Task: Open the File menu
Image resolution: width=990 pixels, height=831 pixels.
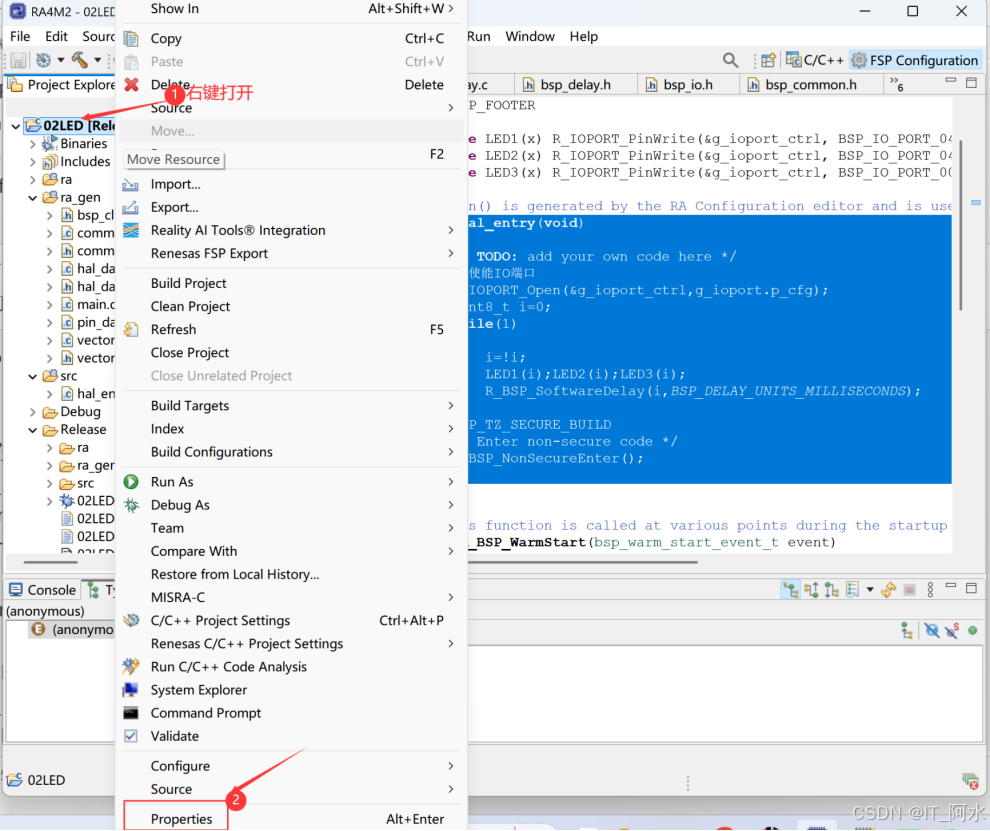Action: pos(20,37)
